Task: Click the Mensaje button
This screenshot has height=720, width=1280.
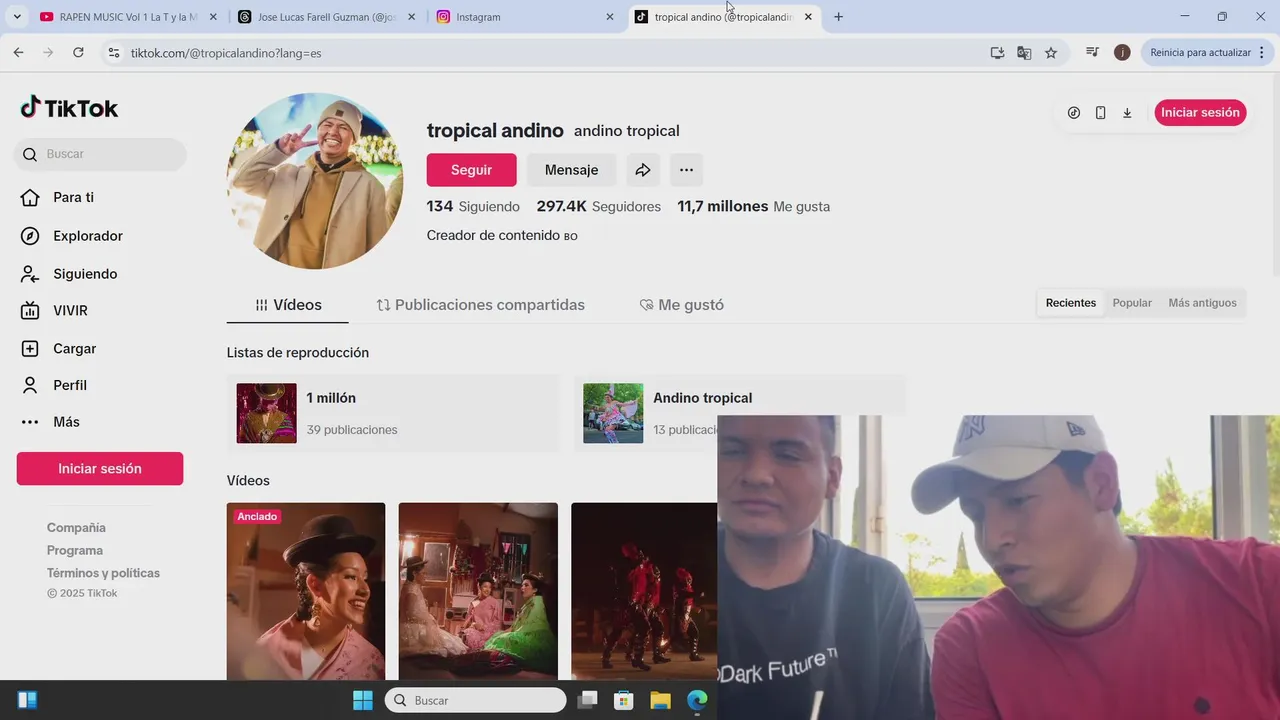Action: [x=572, y=170]
